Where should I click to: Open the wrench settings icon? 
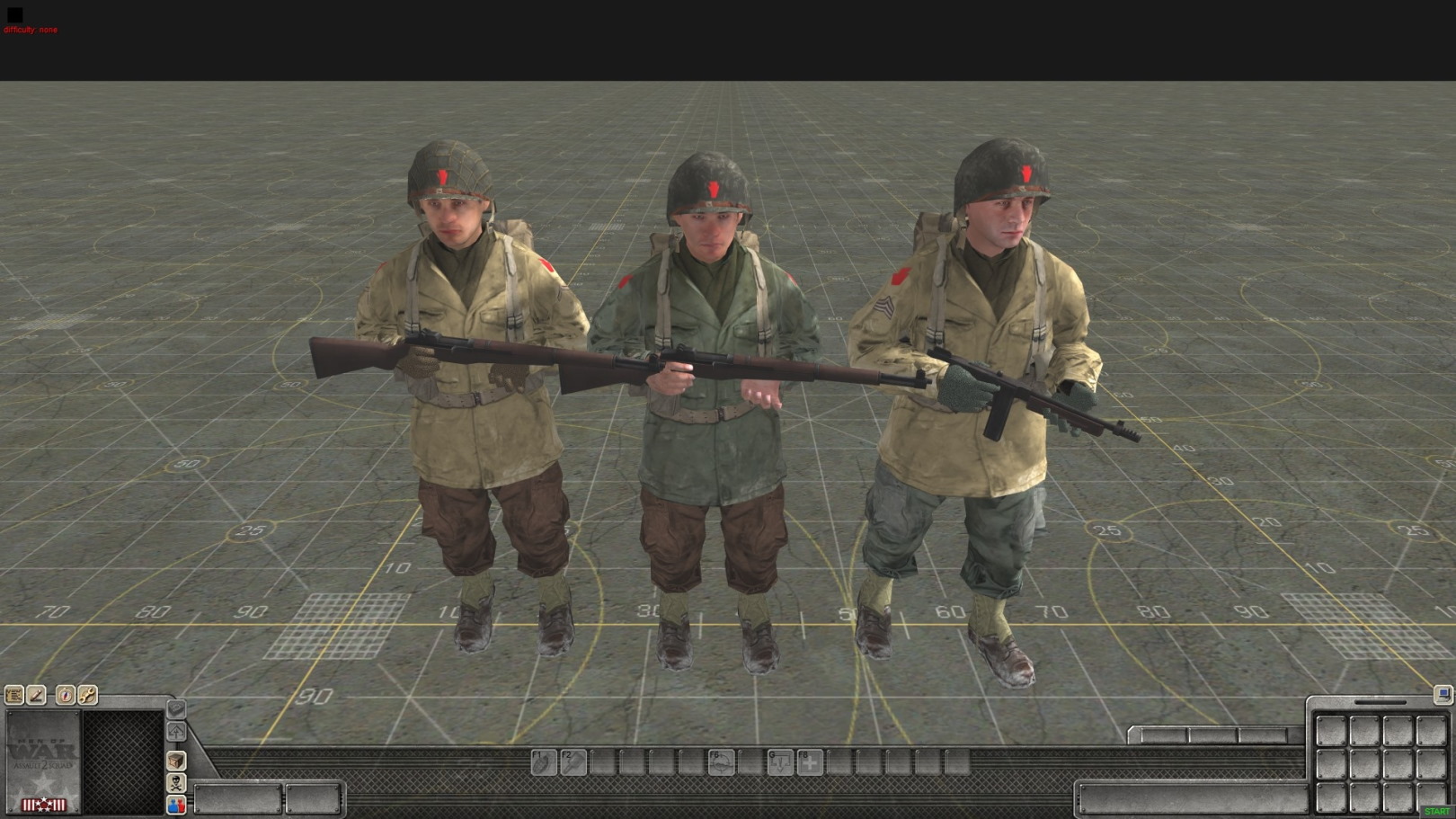tap(87, 695)
